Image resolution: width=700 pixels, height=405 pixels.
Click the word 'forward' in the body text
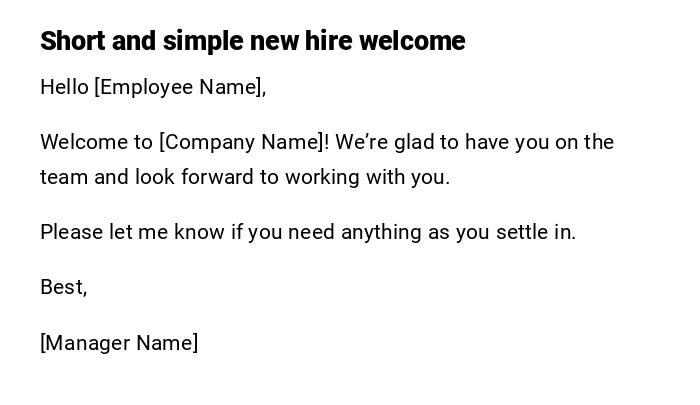pos(208,177)
